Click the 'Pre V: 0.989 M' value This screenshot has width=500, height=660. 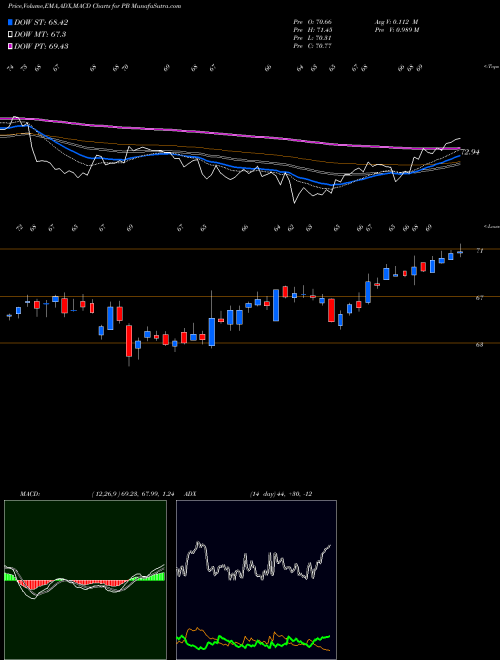point(397,29)
